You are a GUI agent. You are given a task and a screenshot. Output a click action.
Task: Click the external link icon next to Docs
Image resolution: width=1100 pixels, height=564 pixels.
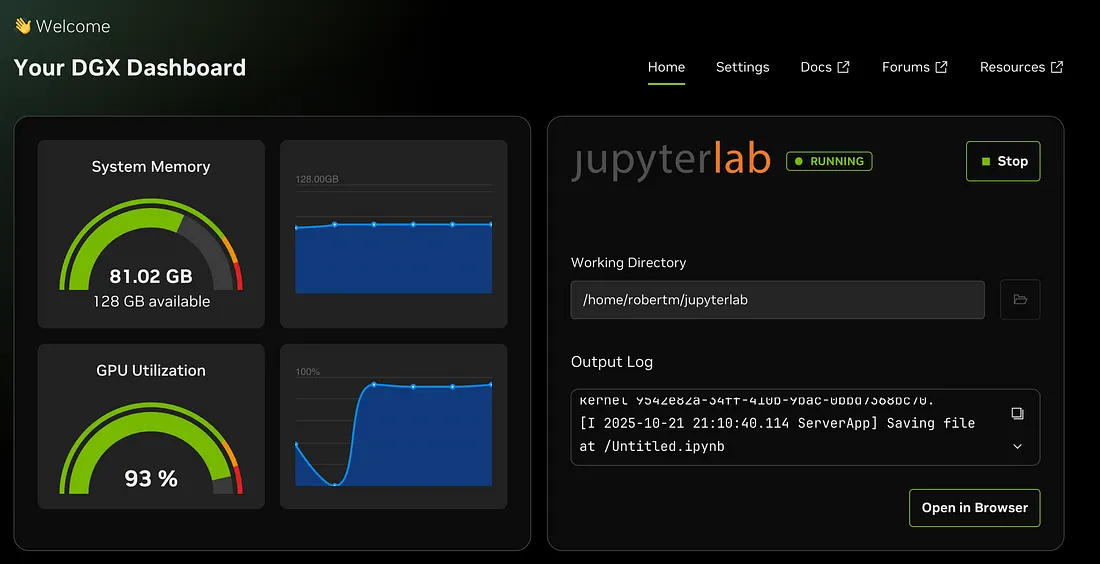[x=843, y=67]
